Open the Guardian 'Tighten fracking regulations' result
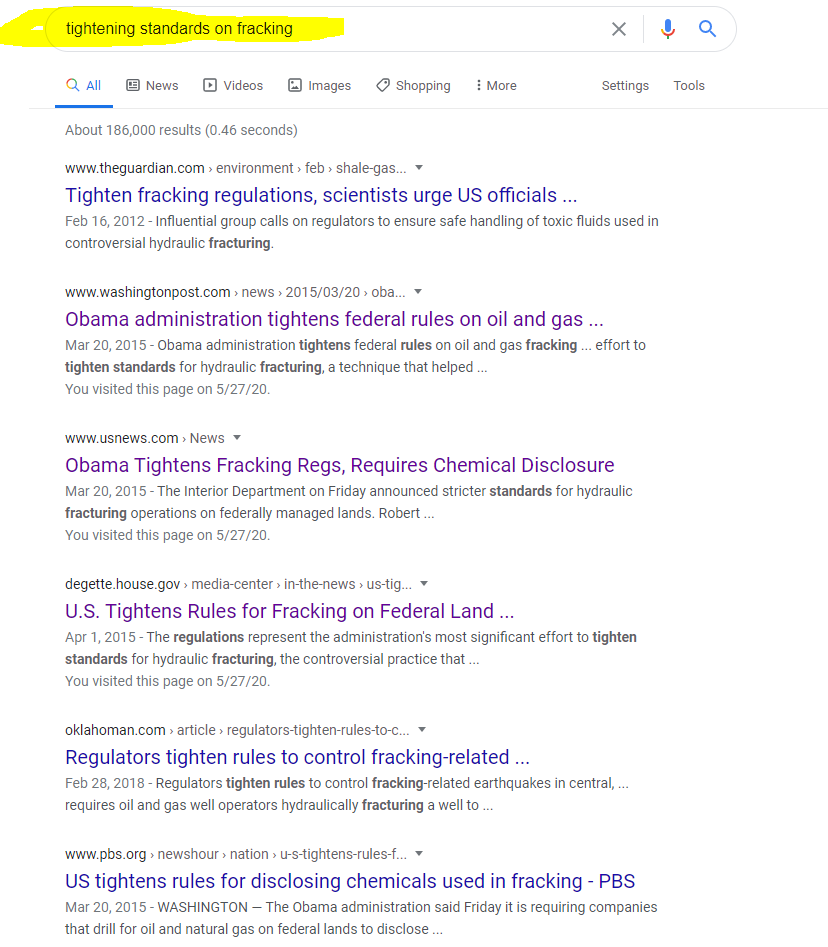828x947 pixels. 321,195
